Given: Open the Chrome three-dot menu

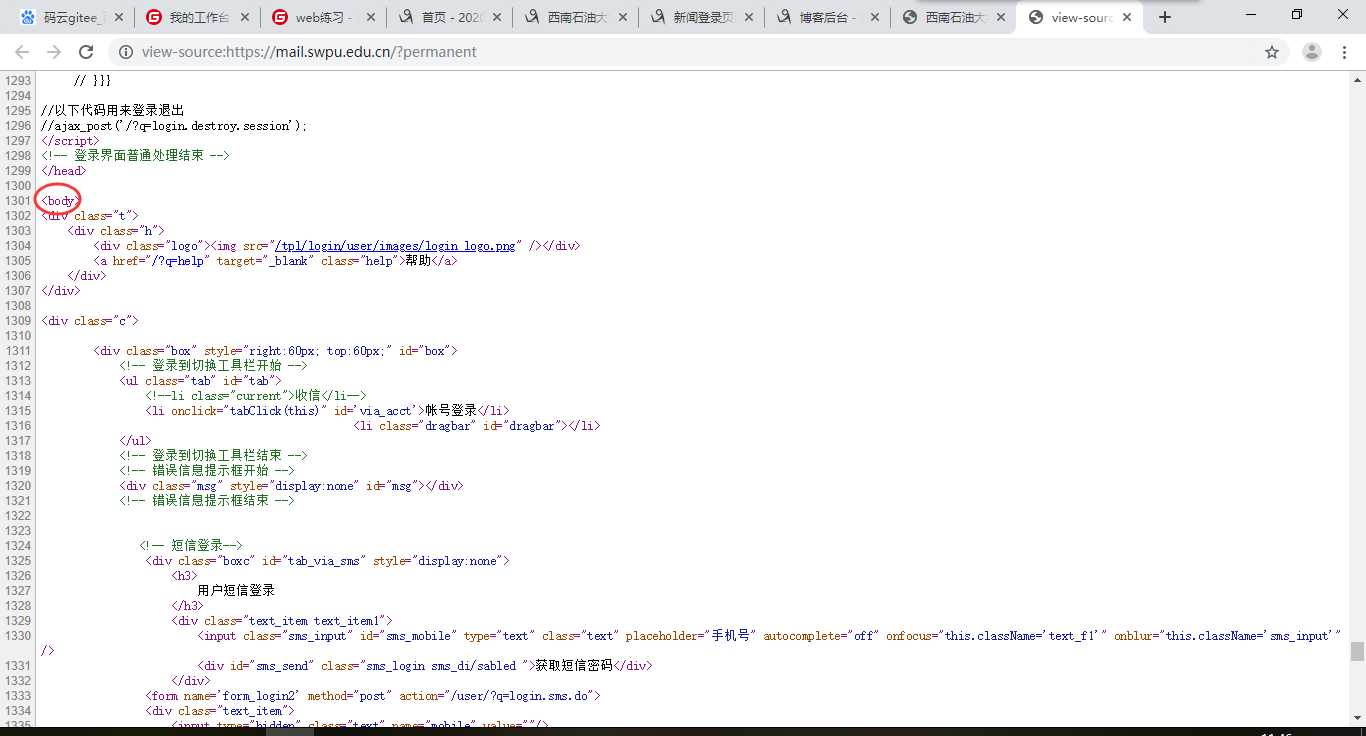Looking at the screenshot, I should (1345, 52).
